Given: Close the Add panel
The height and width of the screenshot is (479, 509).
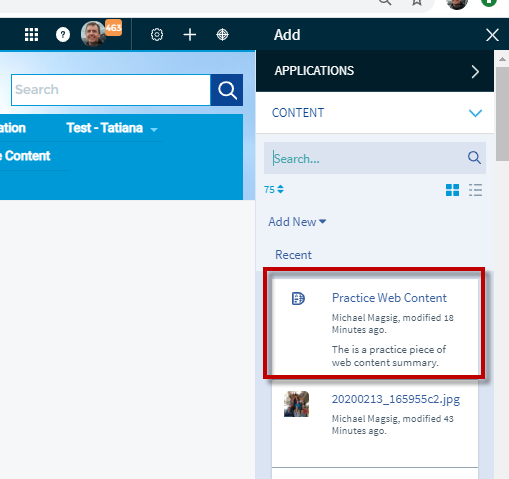Looking at the screenshot, I should [x=492, y=35].
